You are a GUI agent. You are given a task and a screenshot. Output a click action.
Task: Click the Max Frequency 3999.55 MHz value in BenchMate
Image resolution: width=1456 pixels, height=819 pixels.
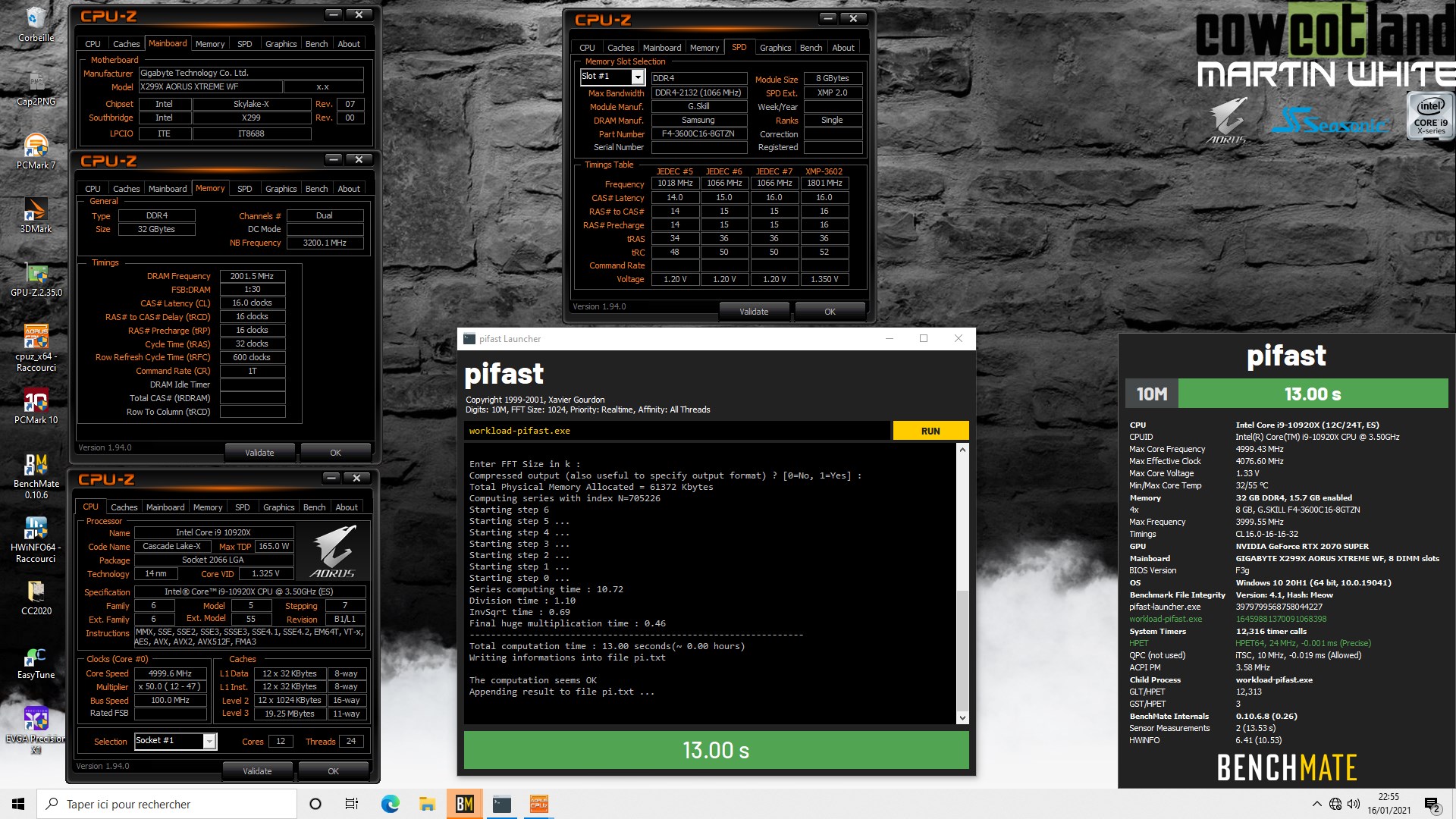(x=1259, y=522)
